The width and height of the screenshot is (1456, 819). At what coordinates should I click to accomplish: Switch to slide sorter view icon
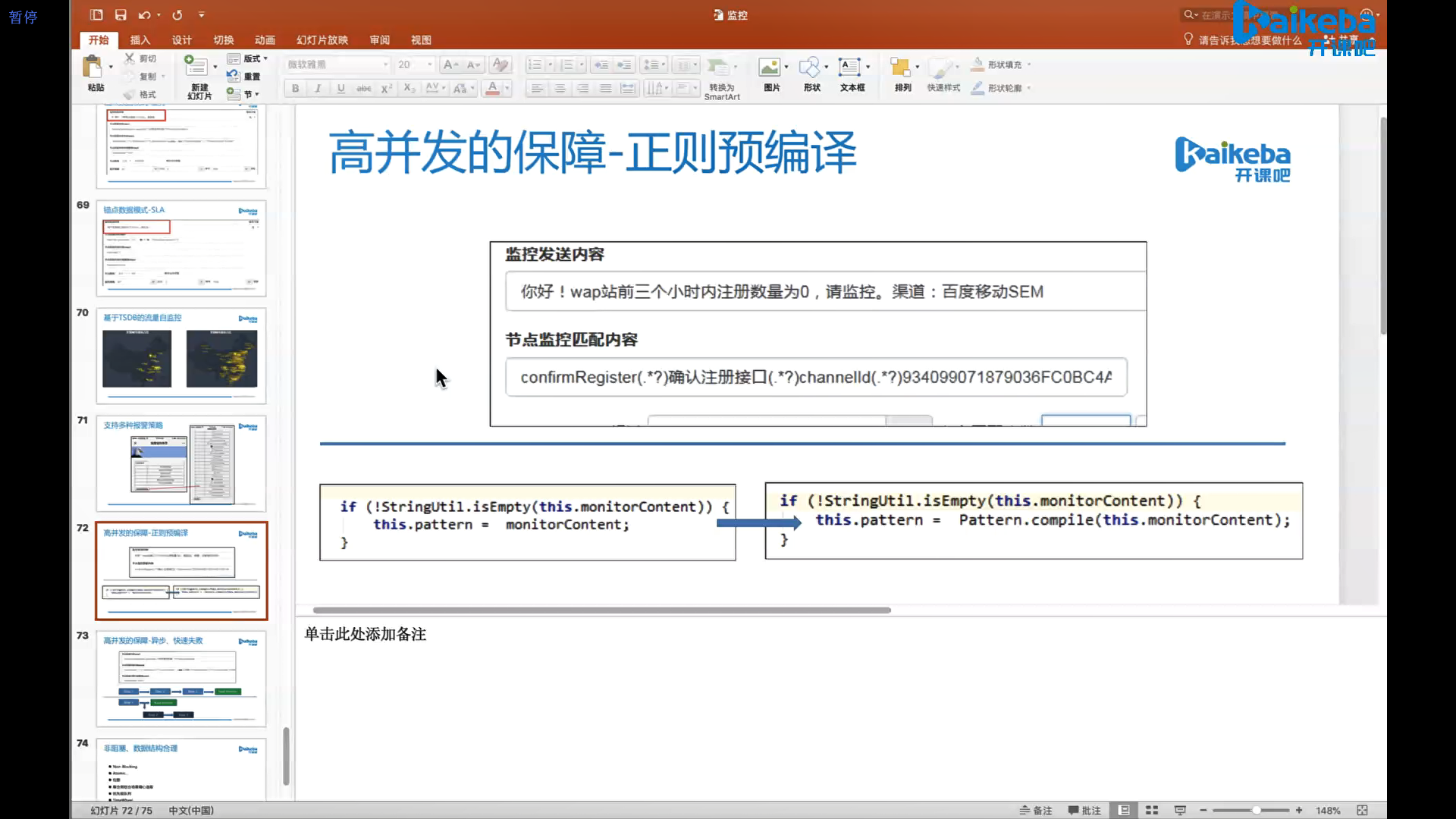click(1152, 811)
